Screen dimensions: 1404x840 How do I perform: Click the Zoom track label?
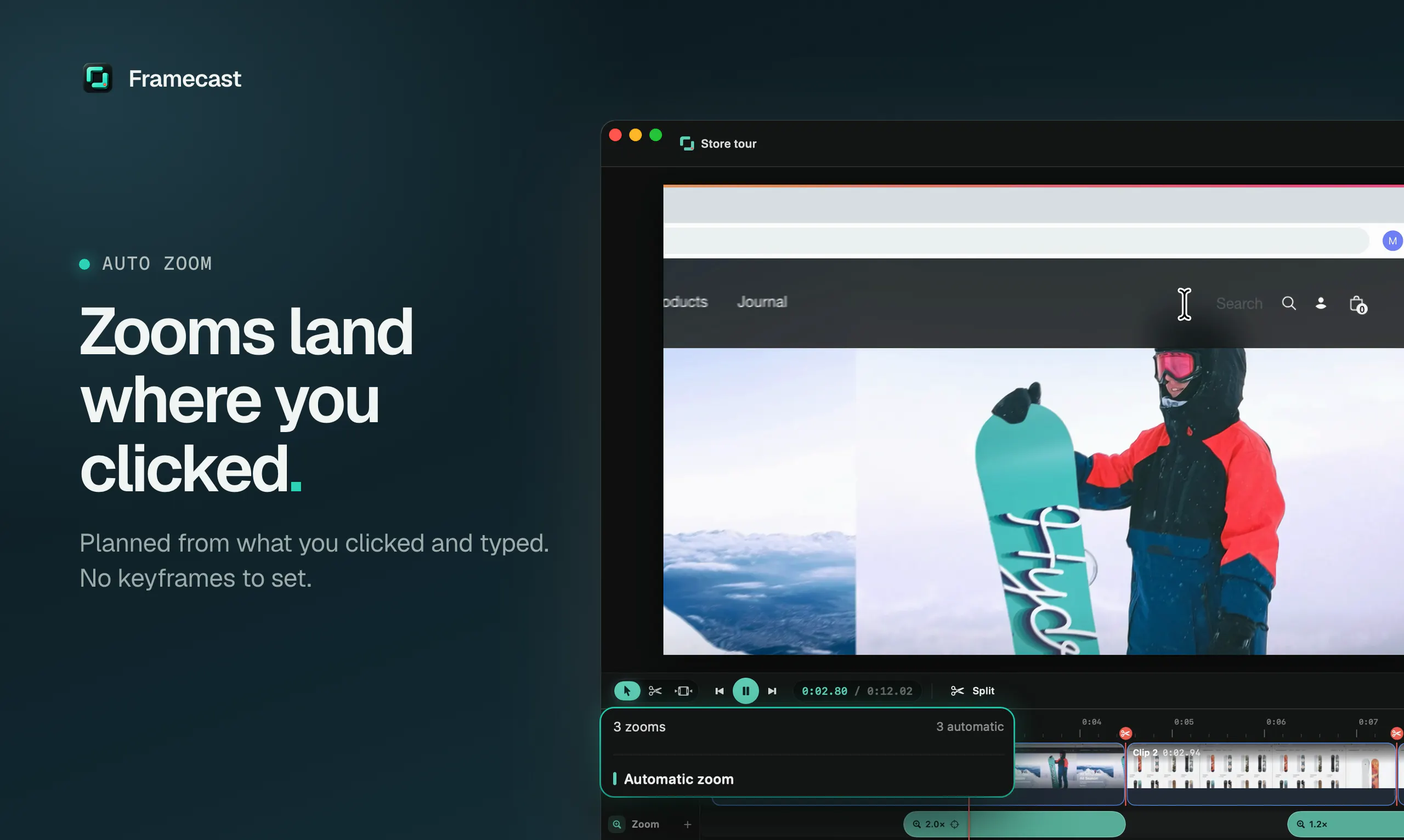click(645, 824)
